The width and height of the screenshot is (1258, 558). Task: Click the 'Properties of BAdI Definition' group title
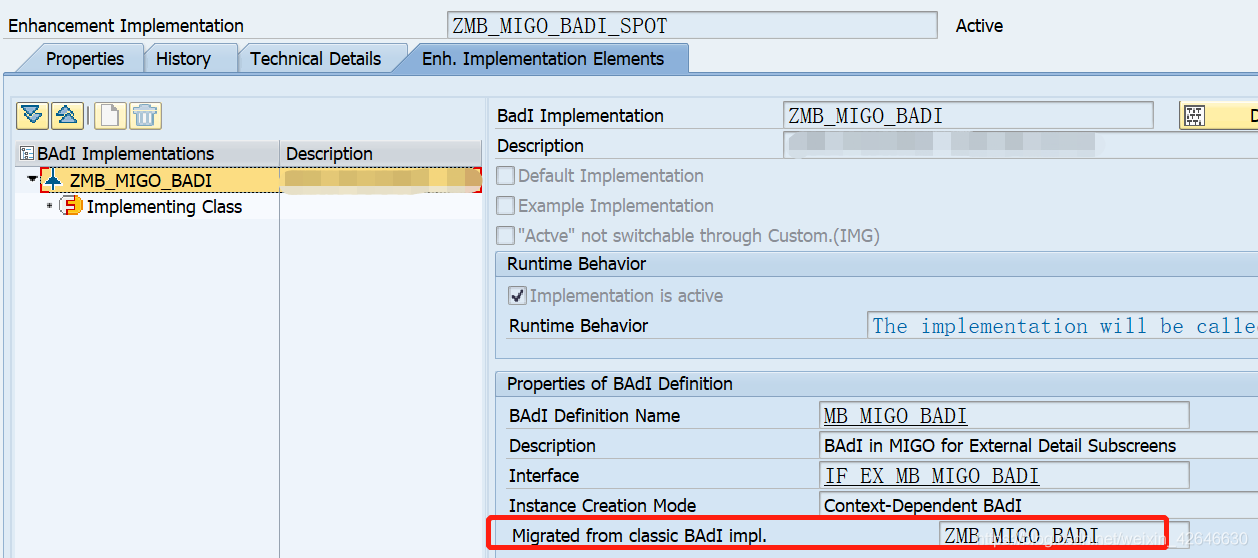[x=620, y=384]
